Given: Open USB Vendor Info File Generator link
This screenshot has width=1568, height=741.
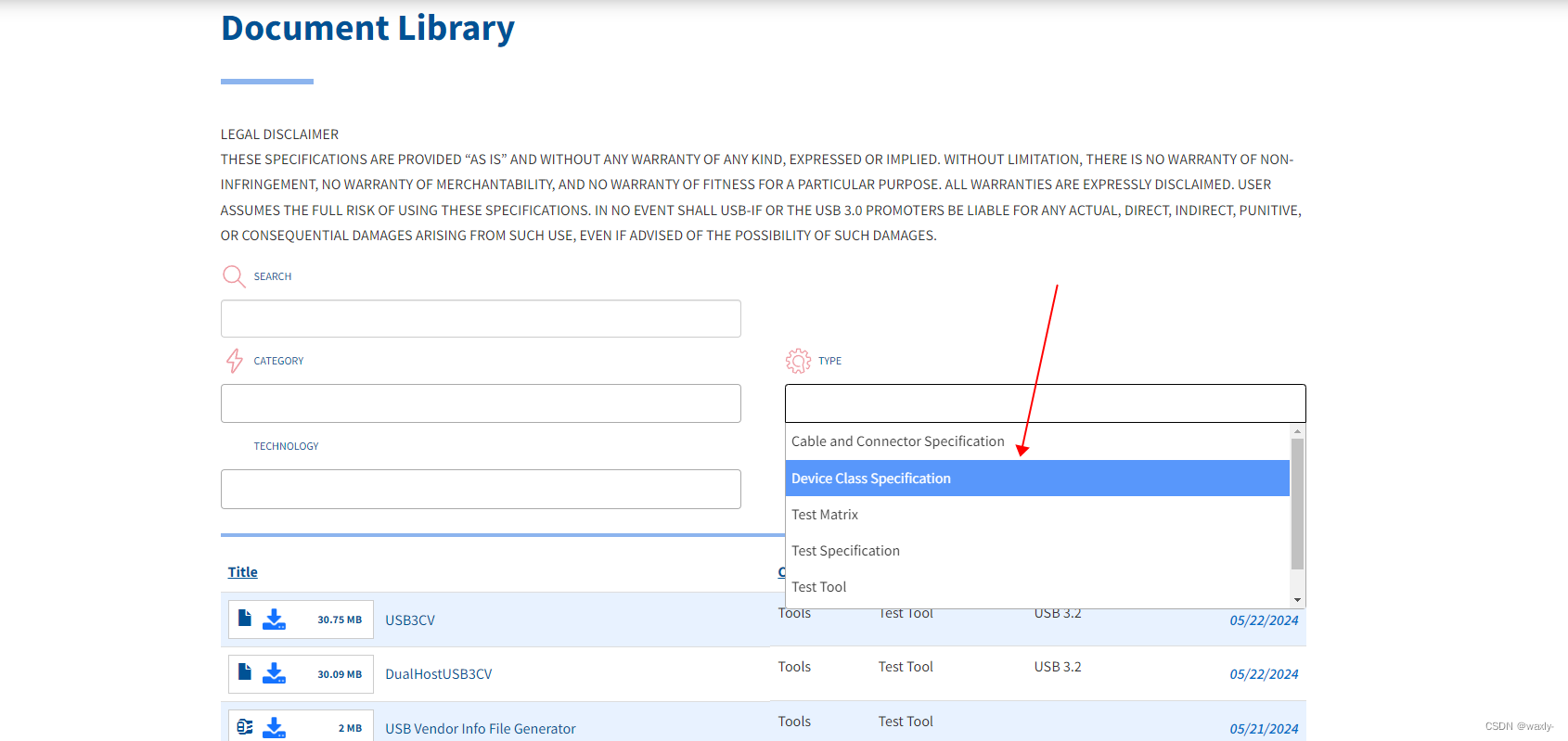Looking at the screenshot, I should [481, 729].
